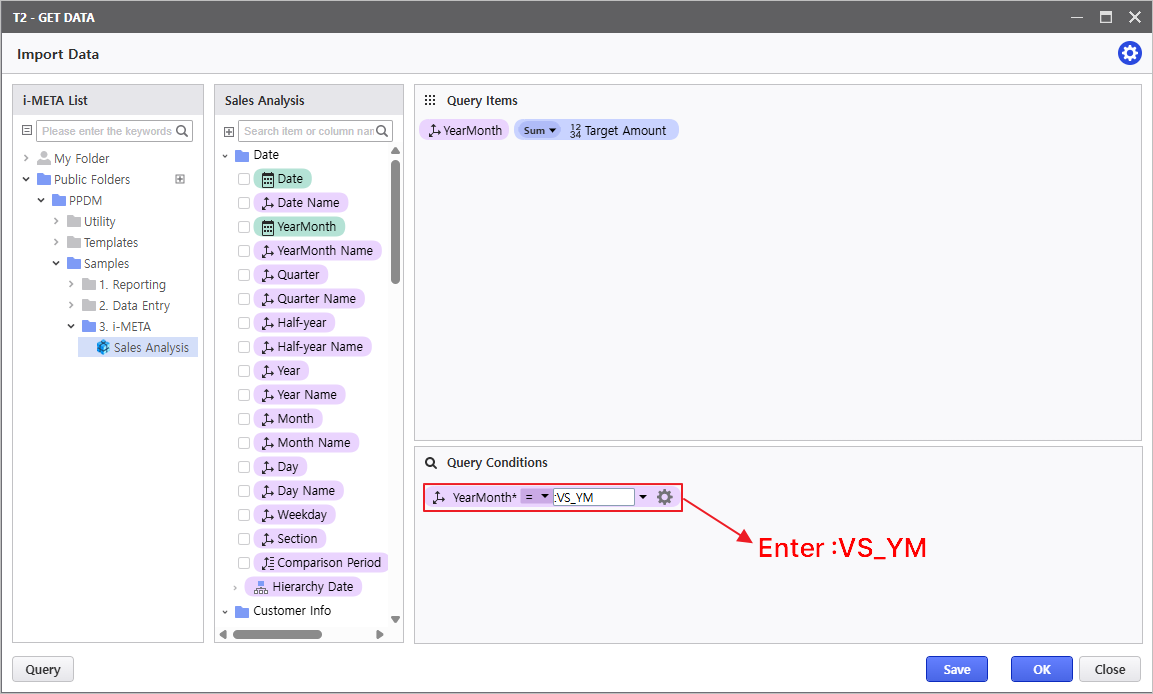Image resolution: width=1153 pixels, height=694 pixels.
Task: Click the Sales Analysis search magnifier icon
Action: coord(383,131)
